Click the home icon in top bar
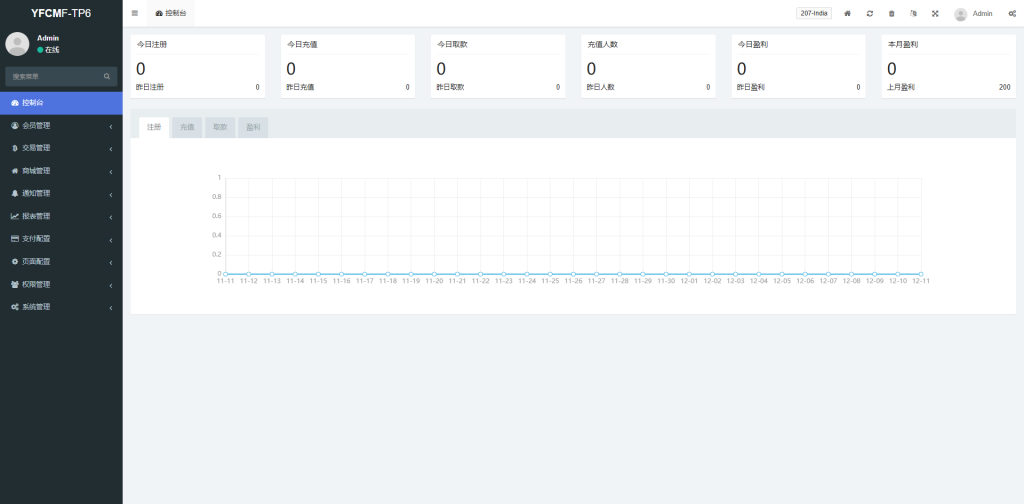 pyautogui.click(x=848, y=14)
